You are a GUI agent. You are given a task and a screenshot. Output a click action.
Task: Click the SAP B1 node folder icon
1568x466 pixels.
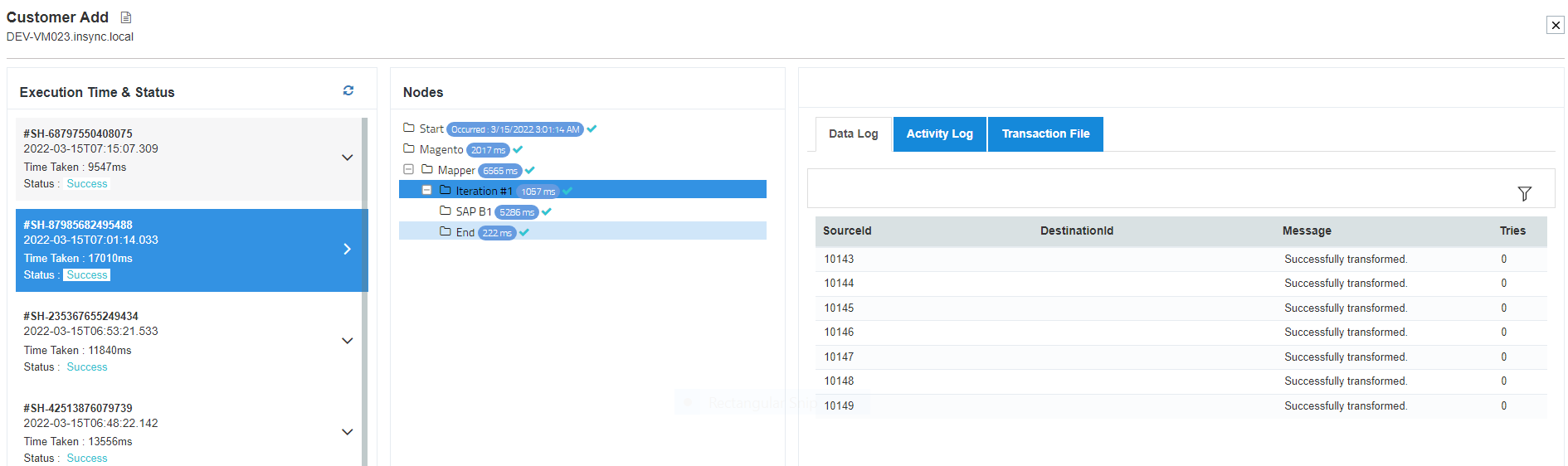(446, 211)
